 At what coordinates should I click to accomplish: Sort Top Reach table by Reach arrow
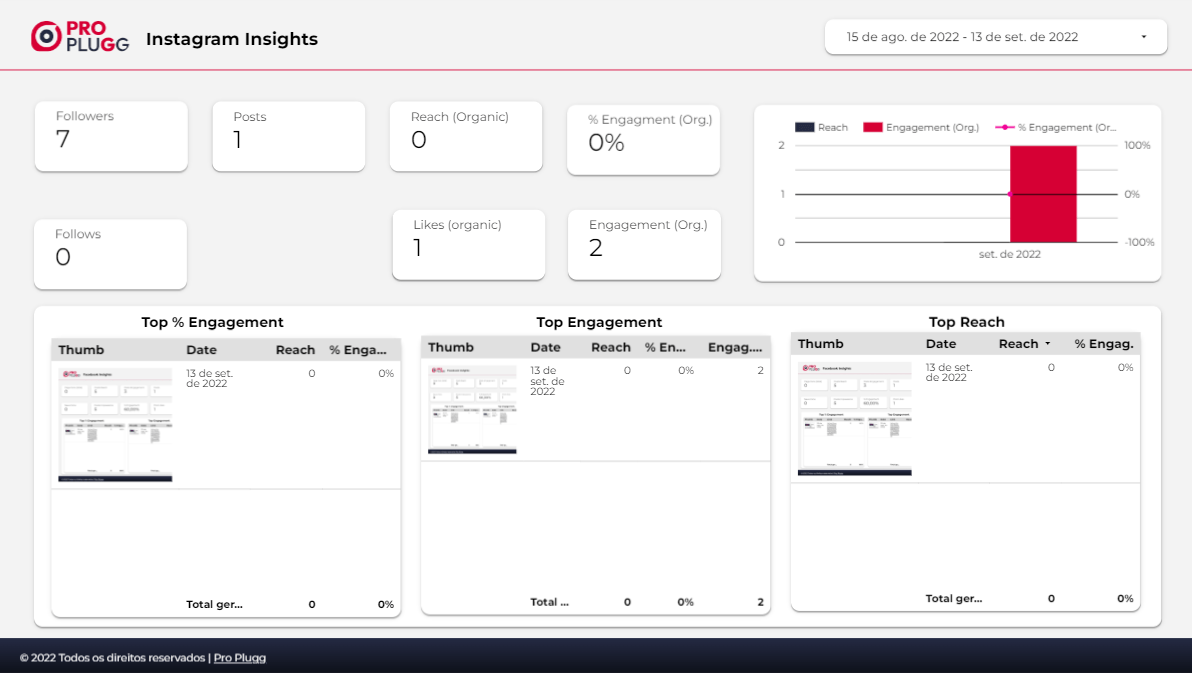(x=1048, y=344)
